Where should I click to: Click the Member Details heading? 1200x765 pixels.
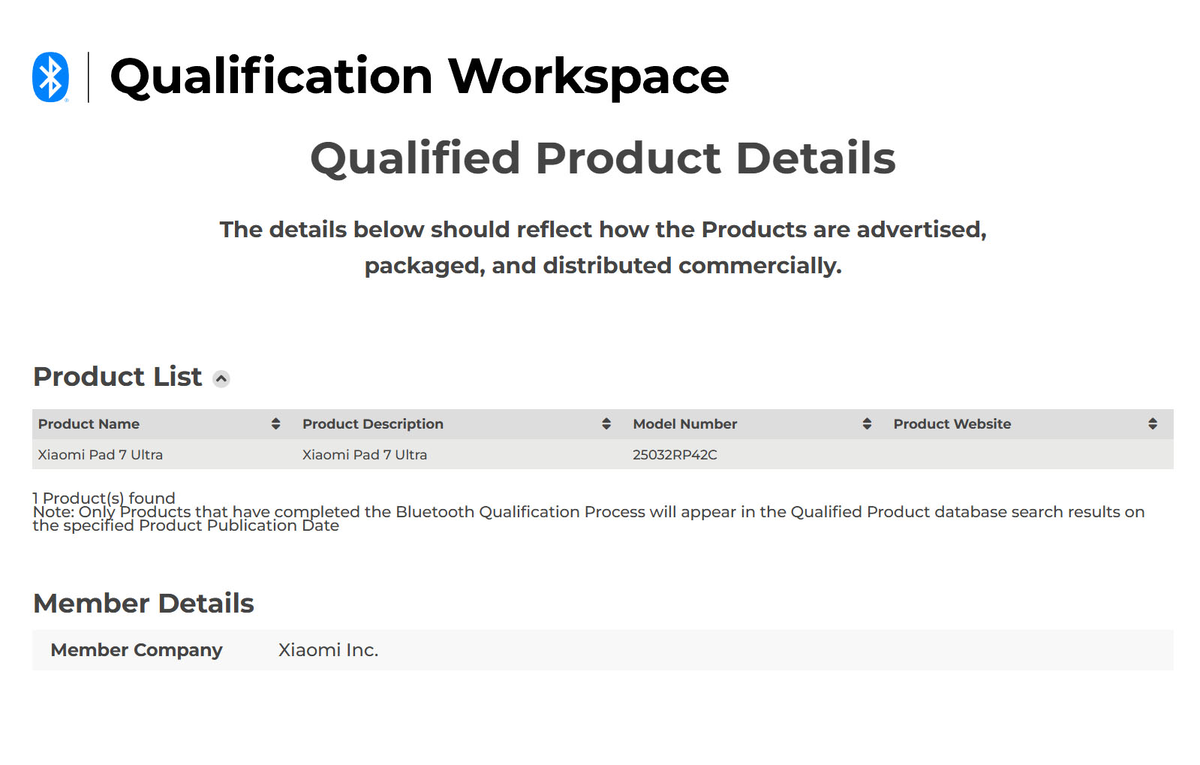point(144,604)
